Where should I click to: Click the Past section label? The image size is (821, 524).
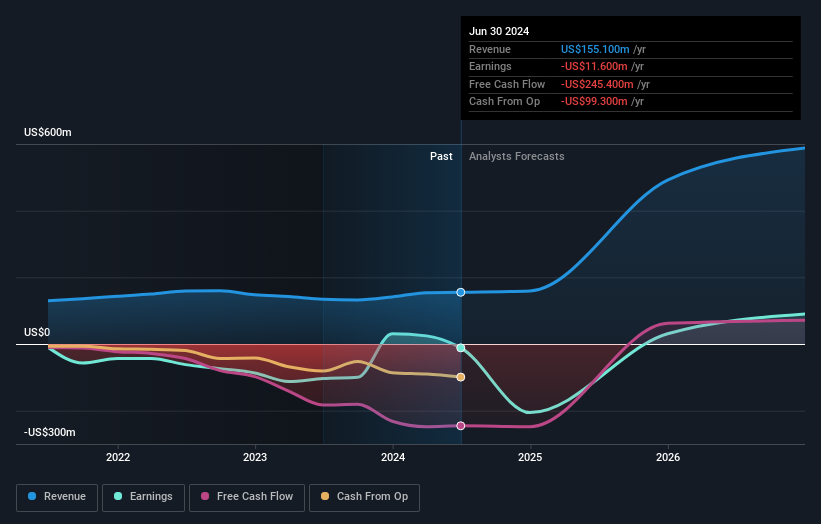(x=441, y=156)
